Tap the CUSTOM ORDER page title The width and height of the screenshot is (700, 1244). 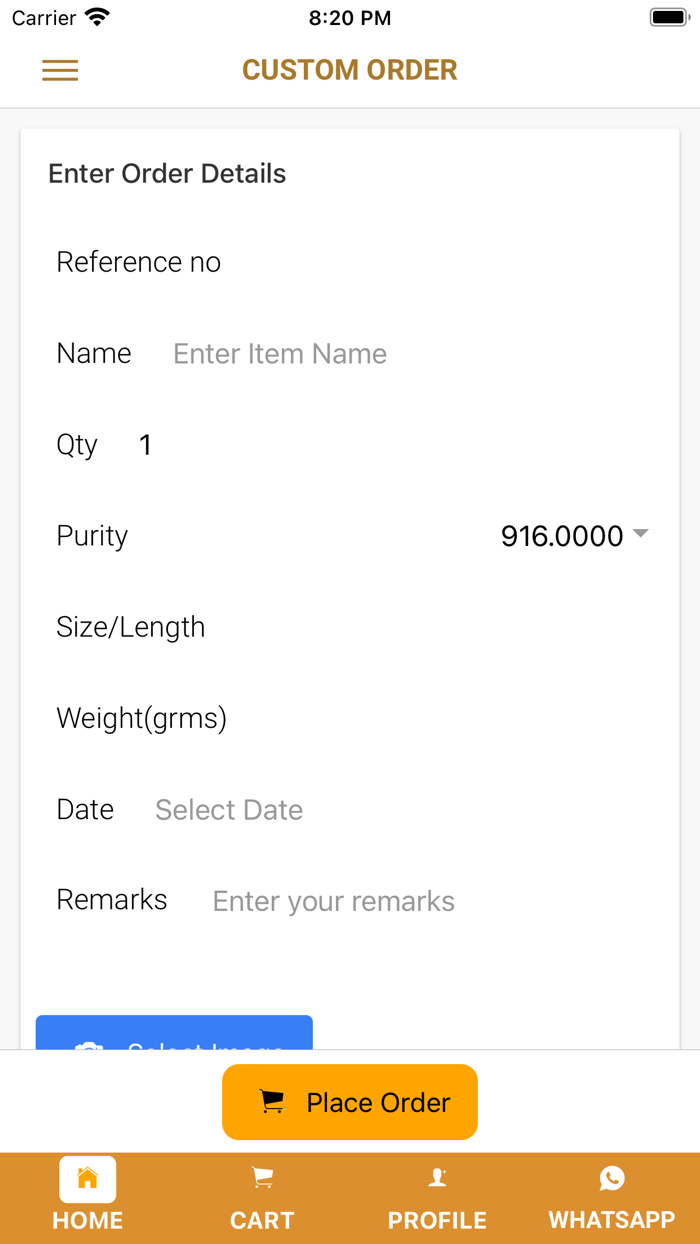pos(350,70)
